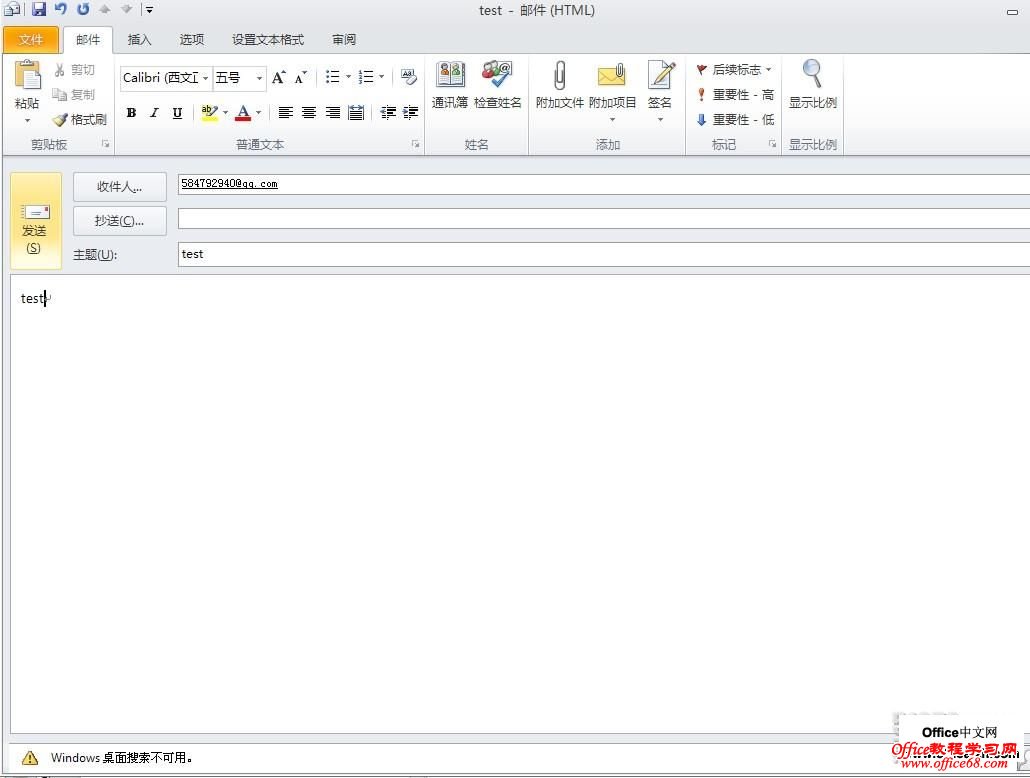Click inside the 主题 subject field

400,254
